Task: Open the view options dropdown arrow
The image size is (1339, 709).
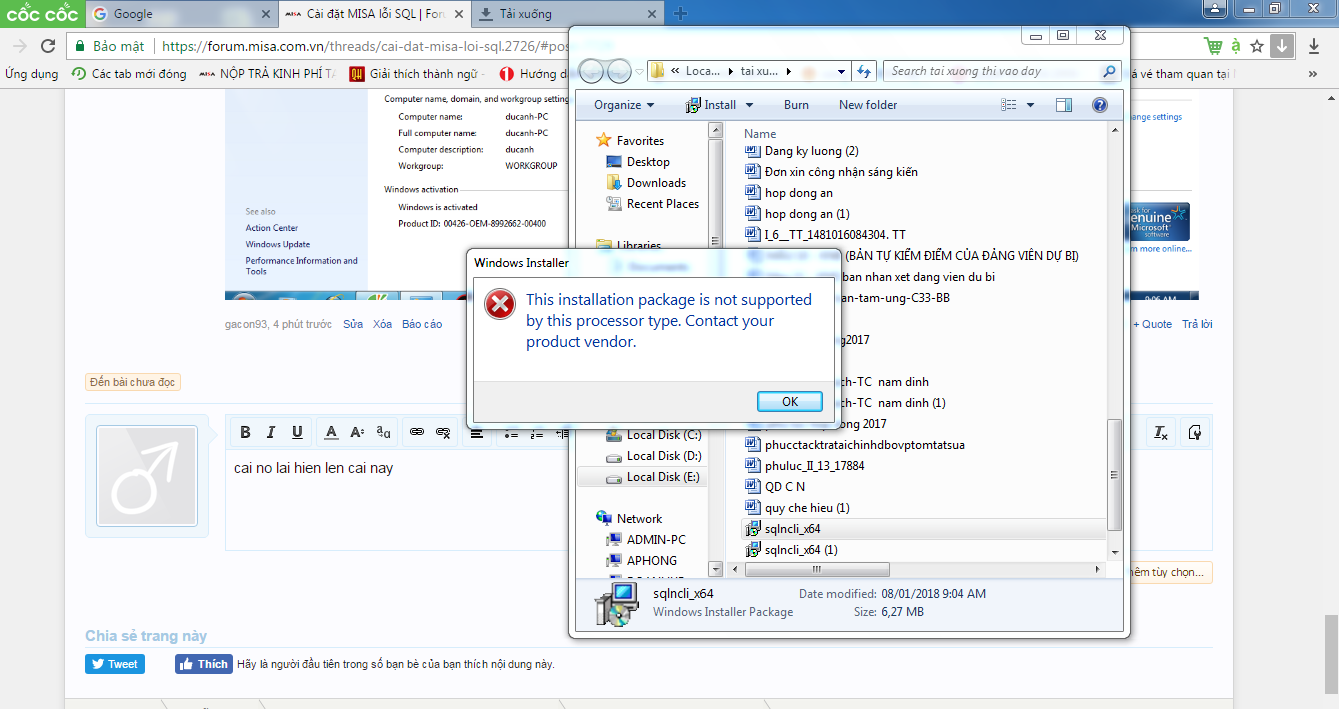Action: [1031, 105]
